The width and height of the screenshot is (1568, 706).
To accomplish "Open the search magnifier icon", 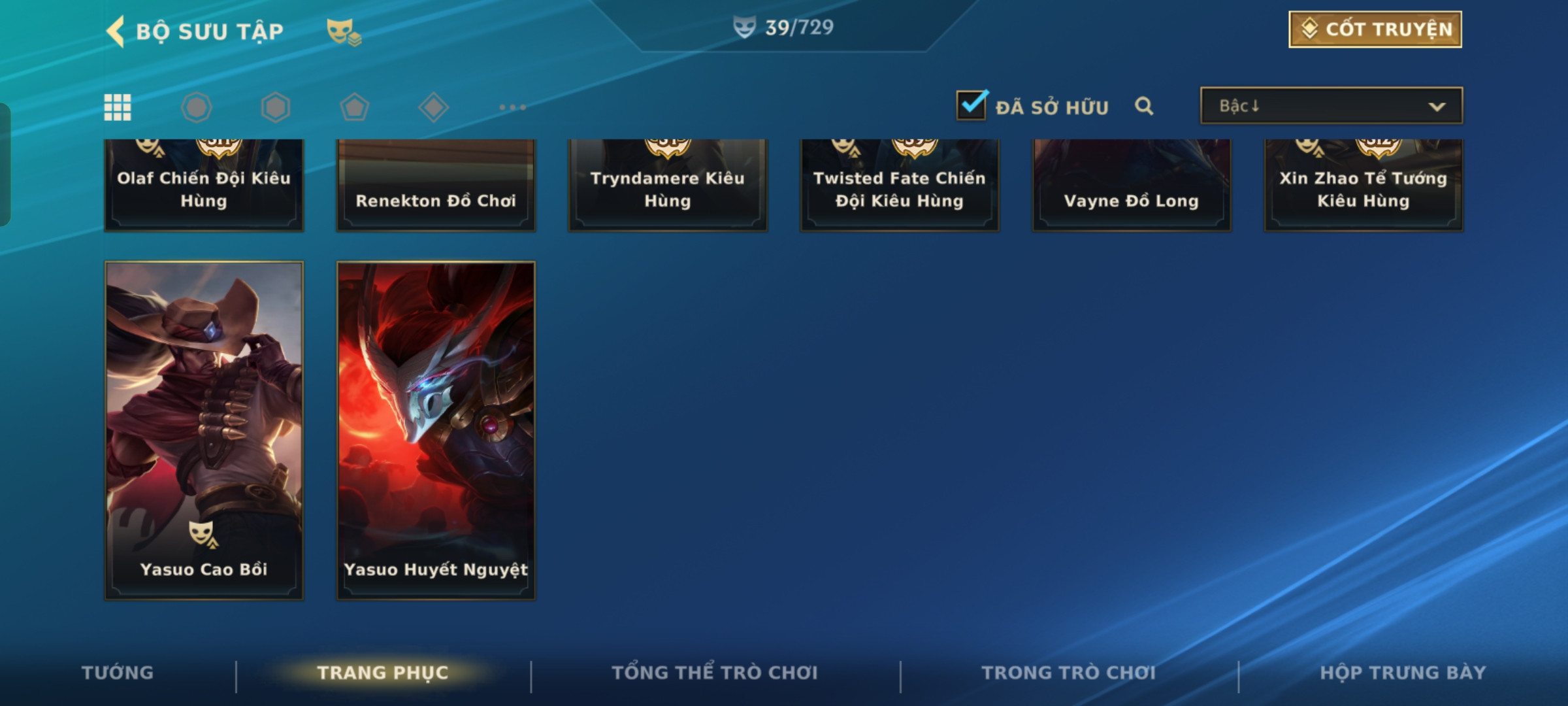I will coord(1144,106).
